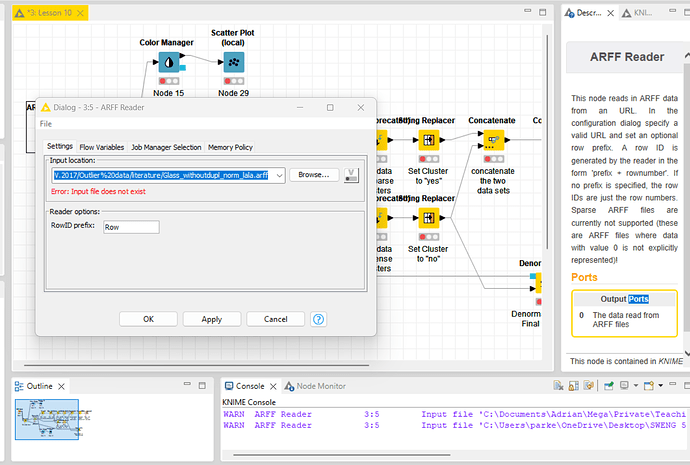Click the workflow canvas vertical scrollbar

click(547, 141)
